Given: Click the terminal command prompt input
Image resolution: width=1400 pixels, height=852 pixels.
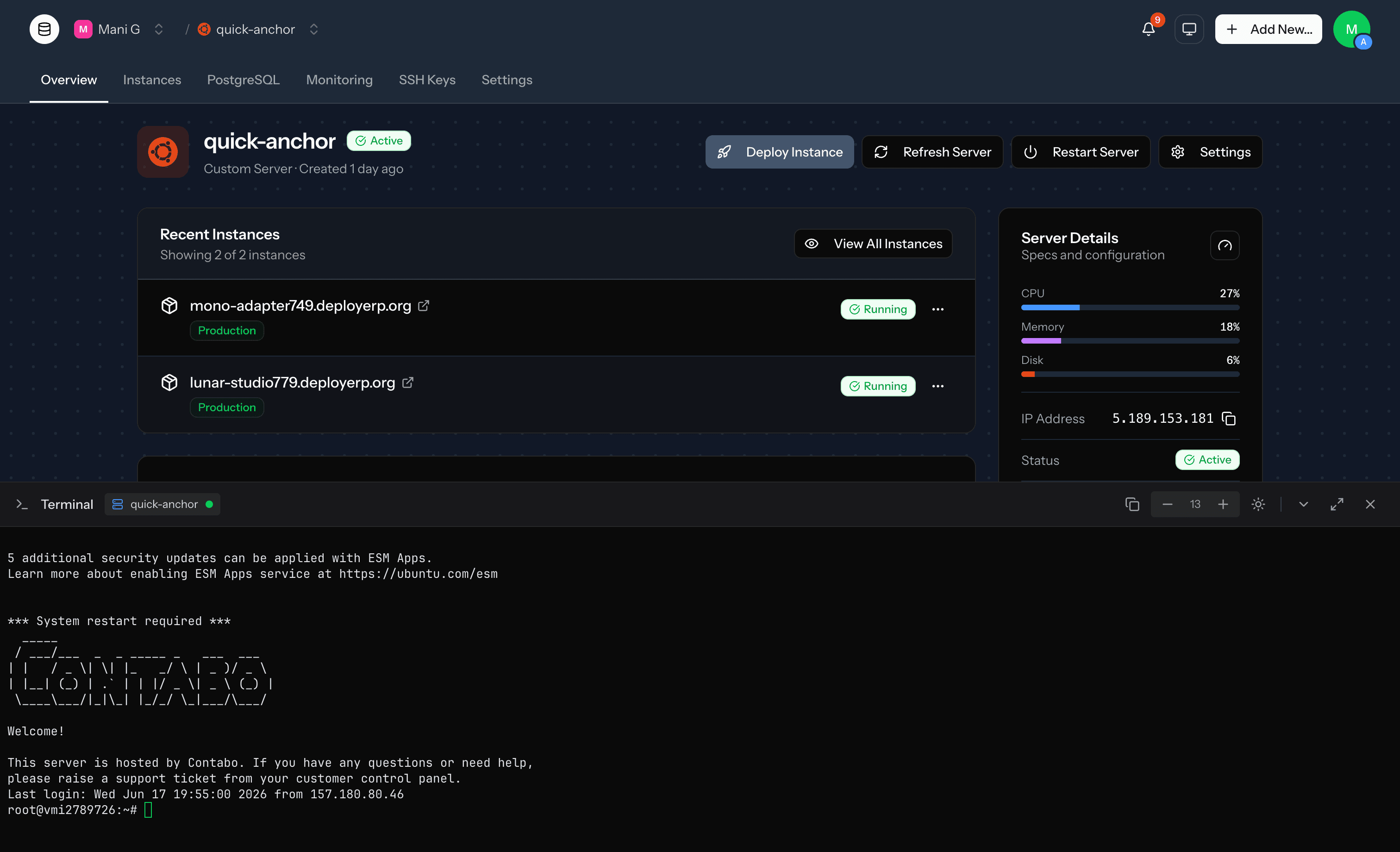Looking at the screenshot, I should [x=148, y=810].
